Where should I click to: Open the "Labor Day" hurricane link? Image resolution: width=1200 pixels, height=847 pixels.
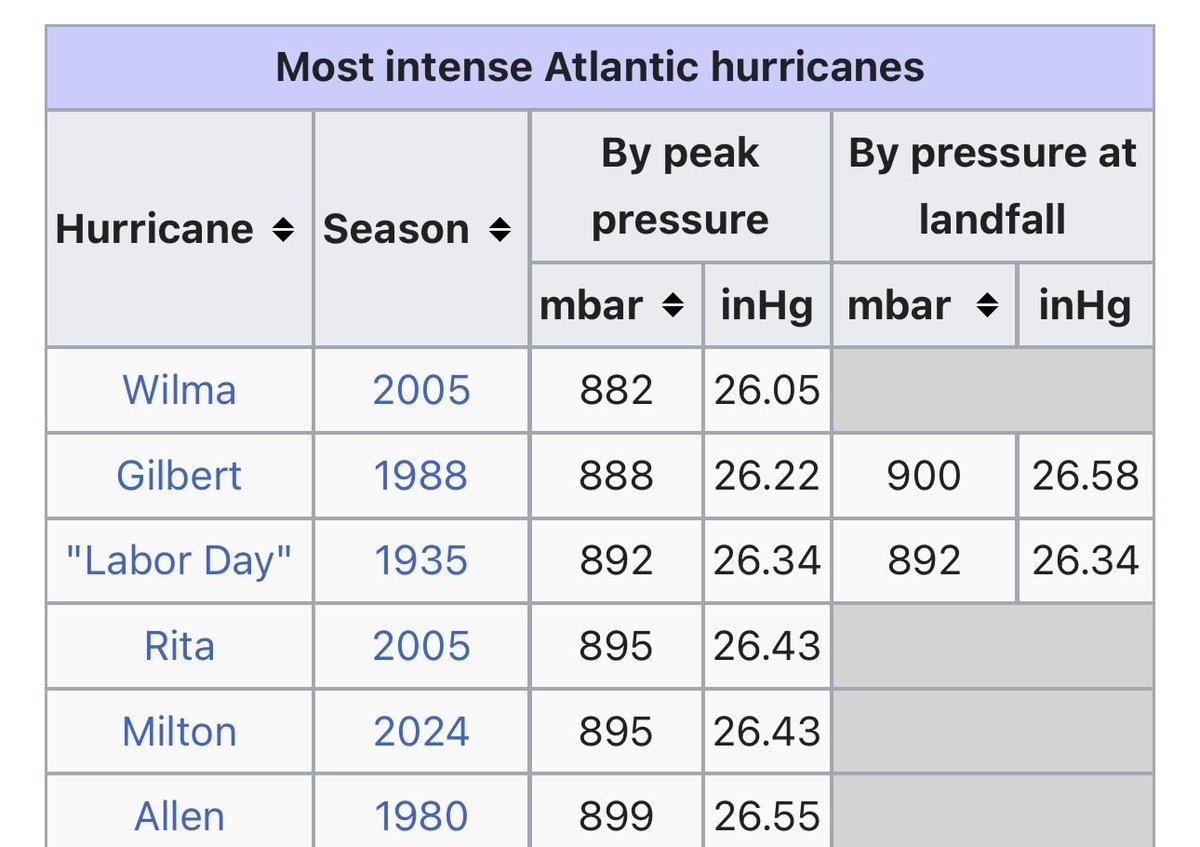(x=179, y=560)
